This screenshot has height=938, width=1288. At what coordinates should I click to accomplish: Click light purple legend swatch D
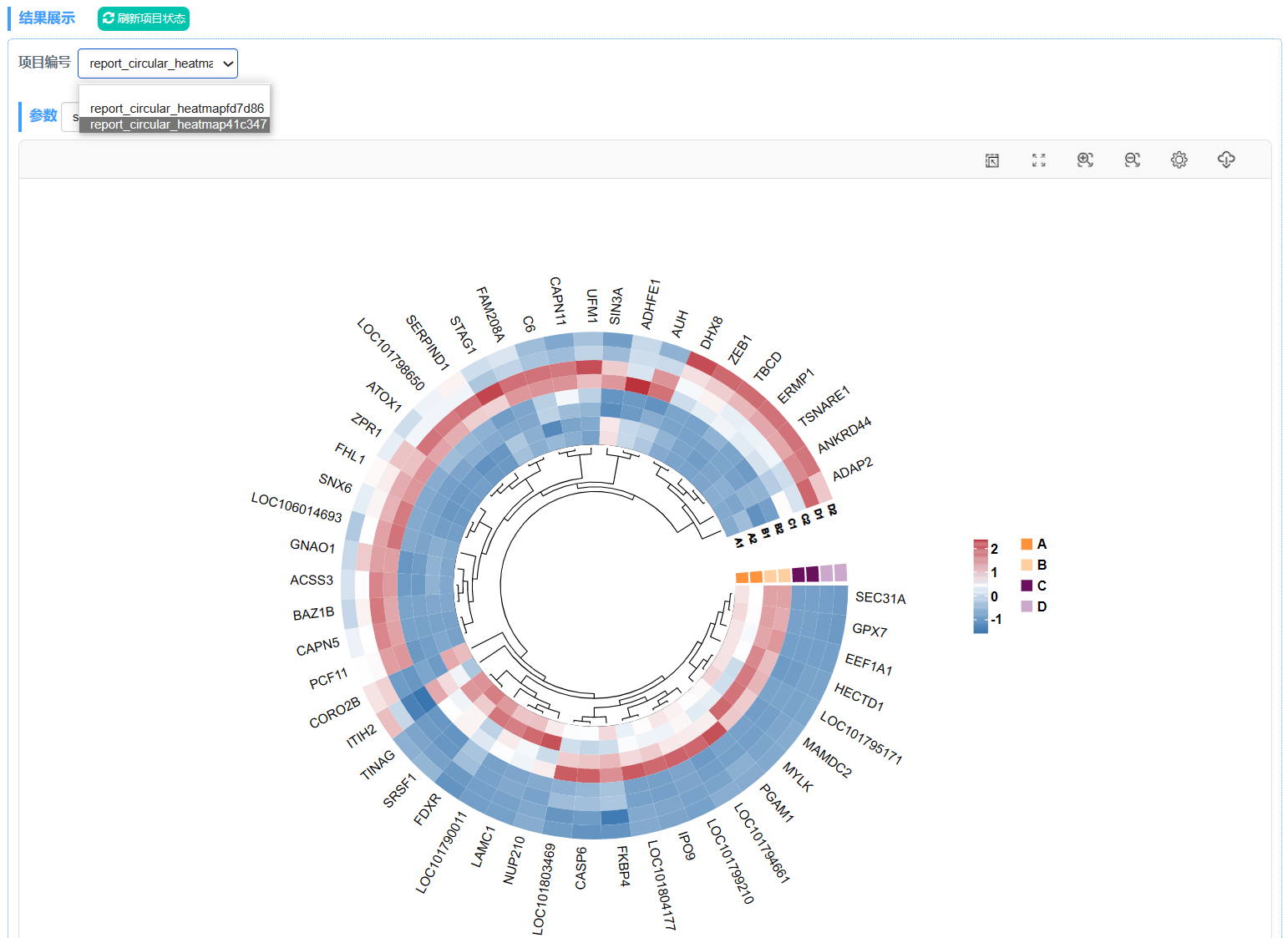coord(1027,606)
